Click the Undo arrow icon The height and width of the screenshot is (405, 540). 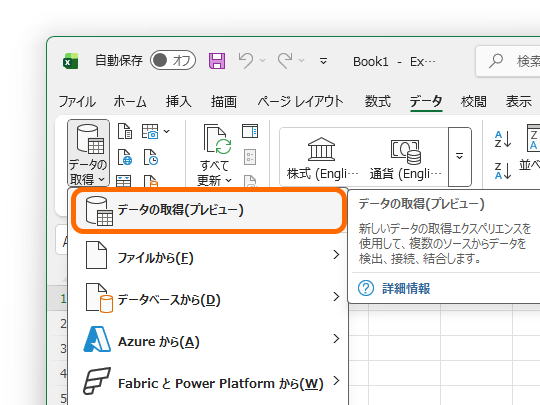(246, 61)
